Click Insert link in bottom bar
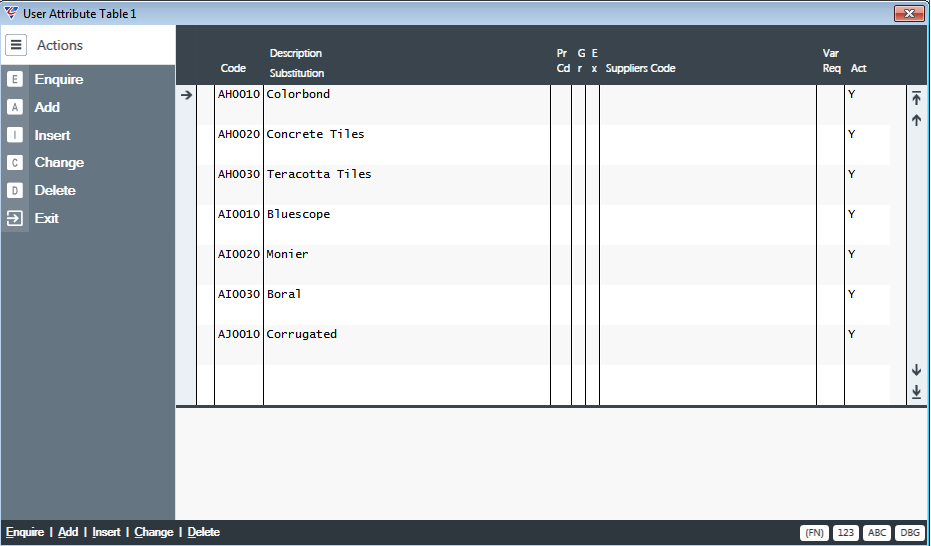This screenshot has width=931, height=546. 106,532
